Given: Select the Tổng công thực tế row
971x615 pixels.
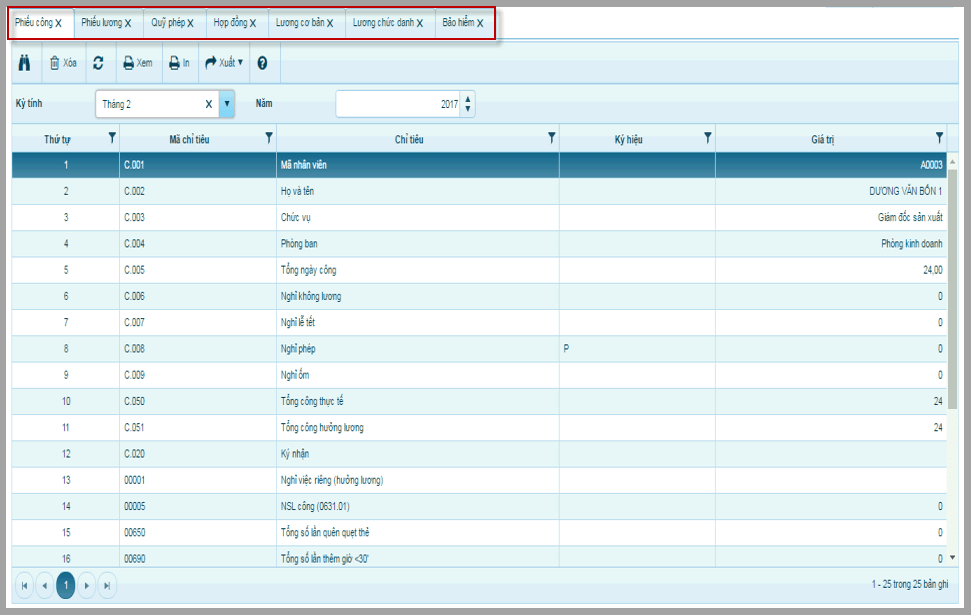Looking at the screenshot, I should coord(479,401).
